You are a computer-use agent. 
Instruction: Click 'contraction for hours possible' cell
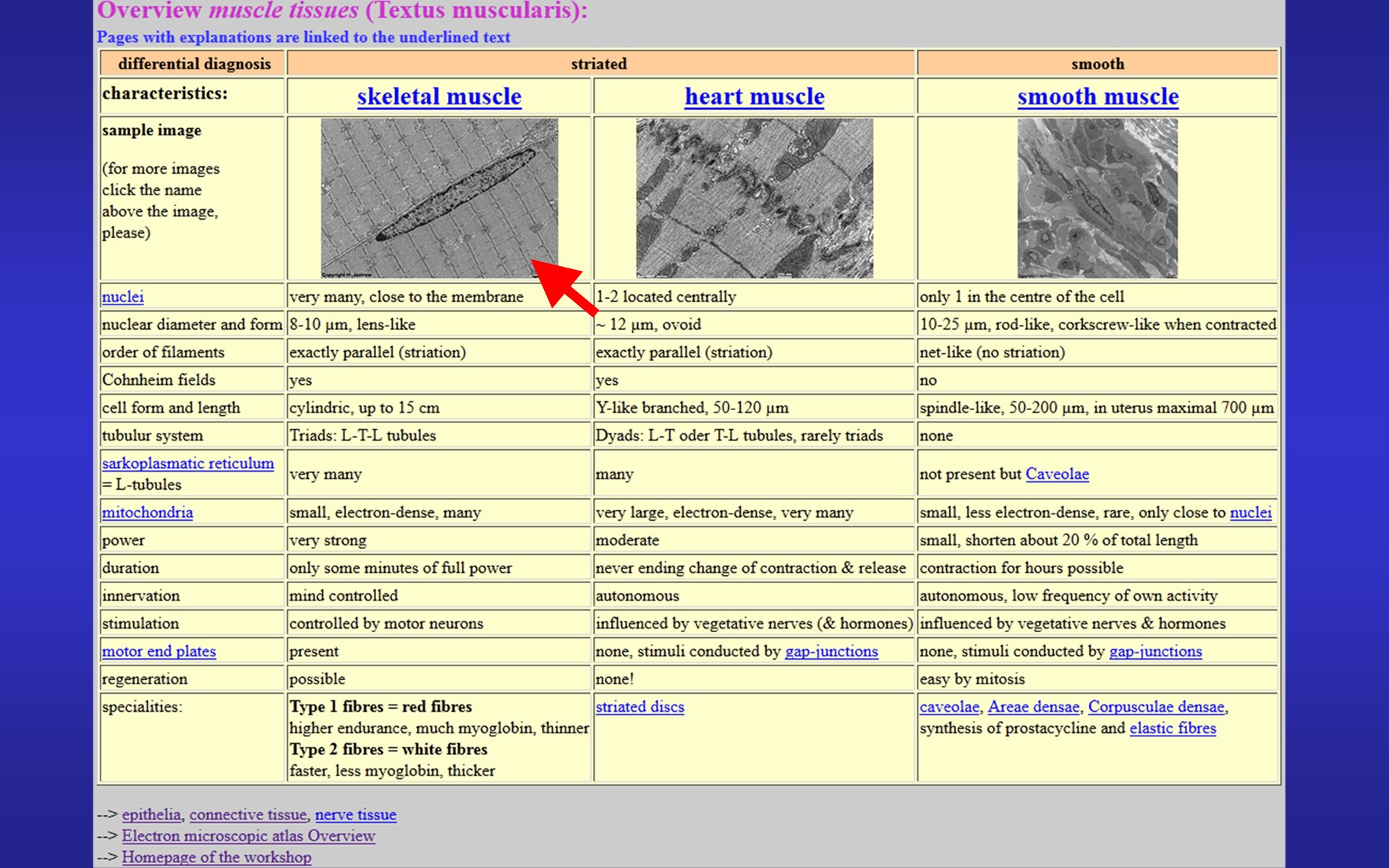click(x=1097, y=568)
